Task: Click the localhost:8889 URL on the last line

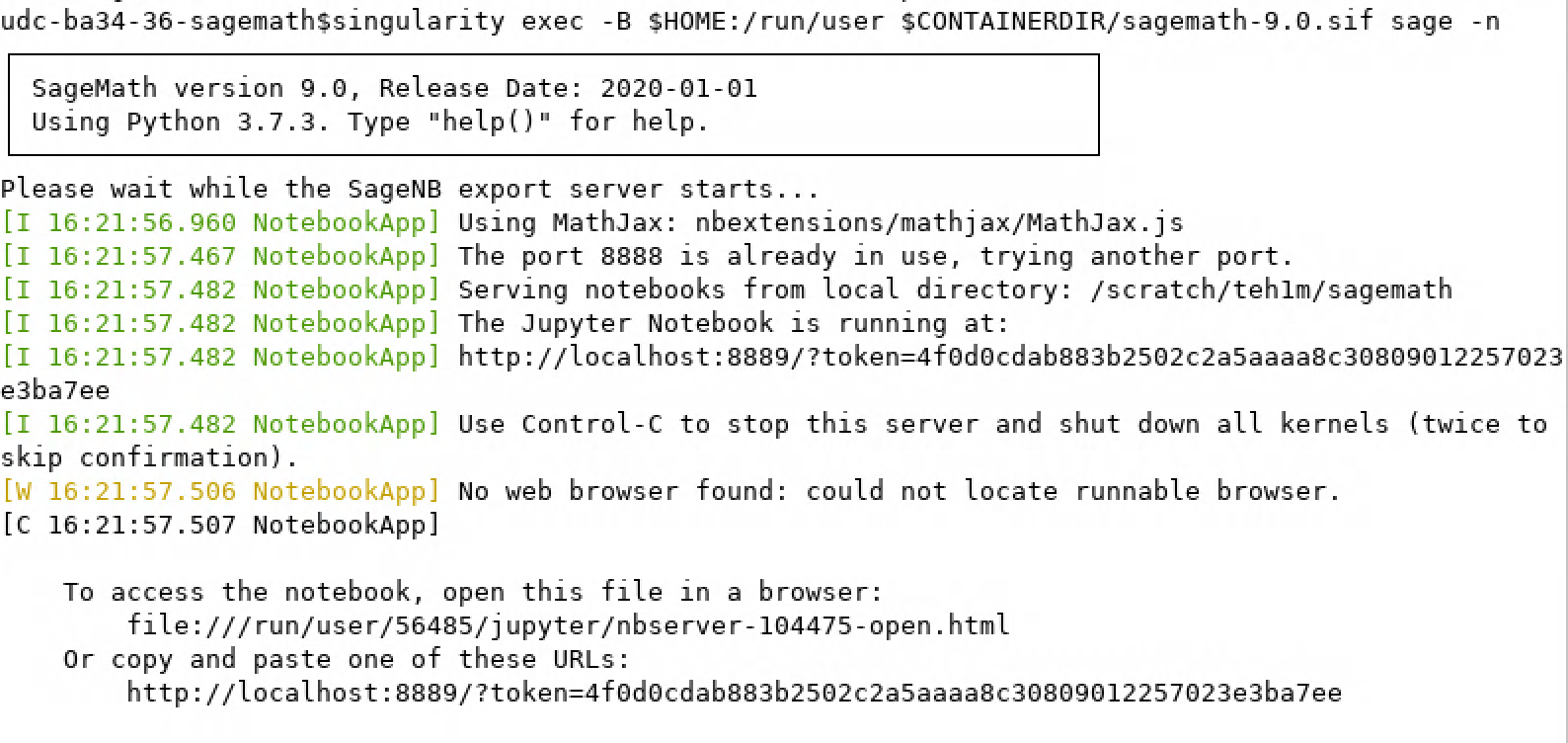Action: [734, 693]
